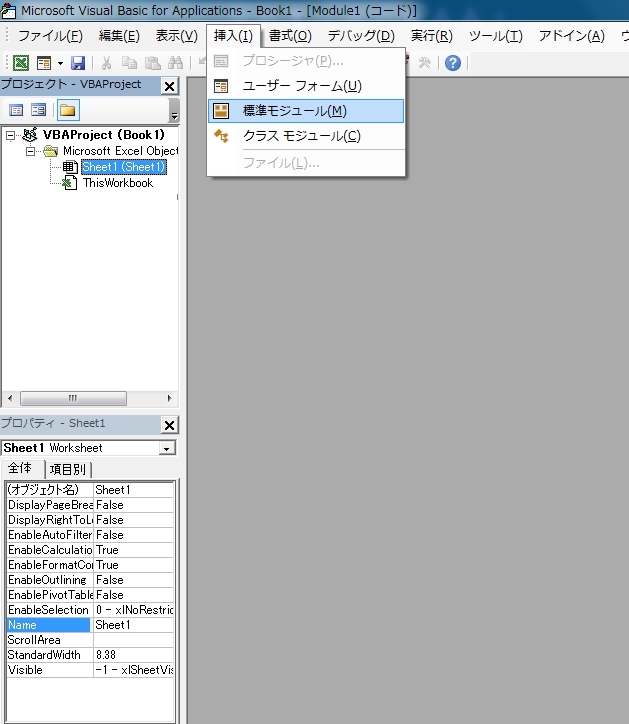The width and height of the screenshot is (629, 724).
Task: Select the highlighted Name property label
Action: [x=48, y=625]
